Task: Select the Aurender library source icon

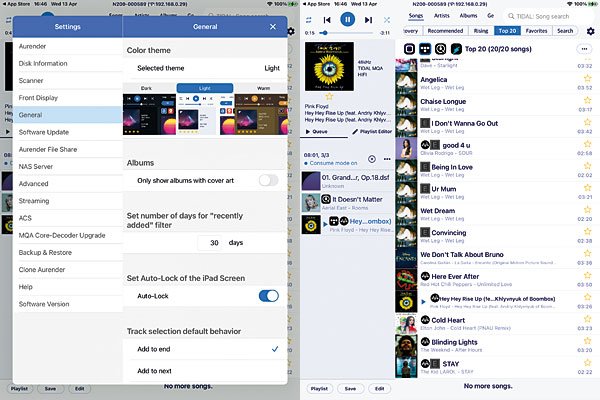Action: [x=409, y=49]
